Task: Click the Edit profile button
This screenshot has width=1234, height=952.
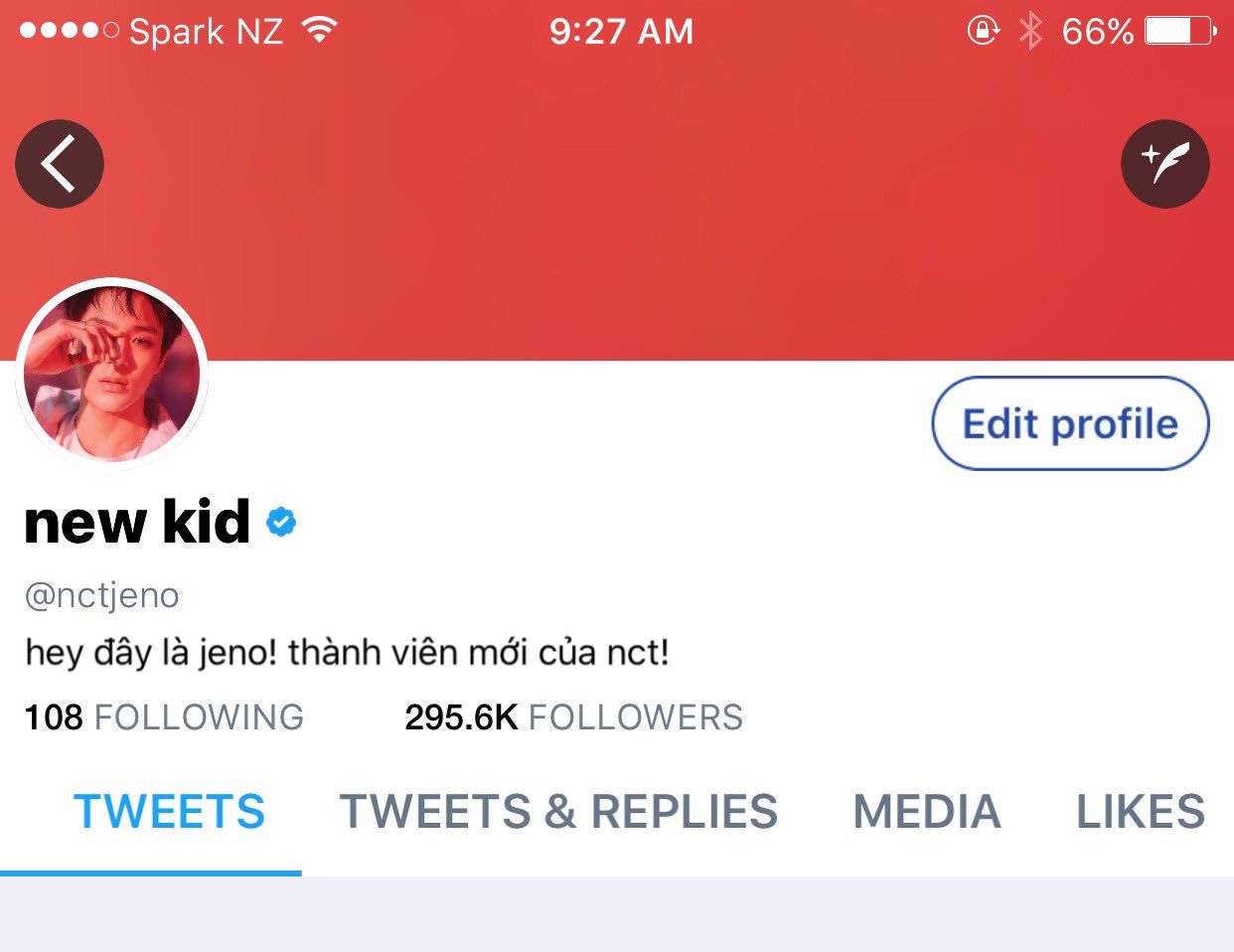Action: pyautogui.click(x=1070, y=423)
